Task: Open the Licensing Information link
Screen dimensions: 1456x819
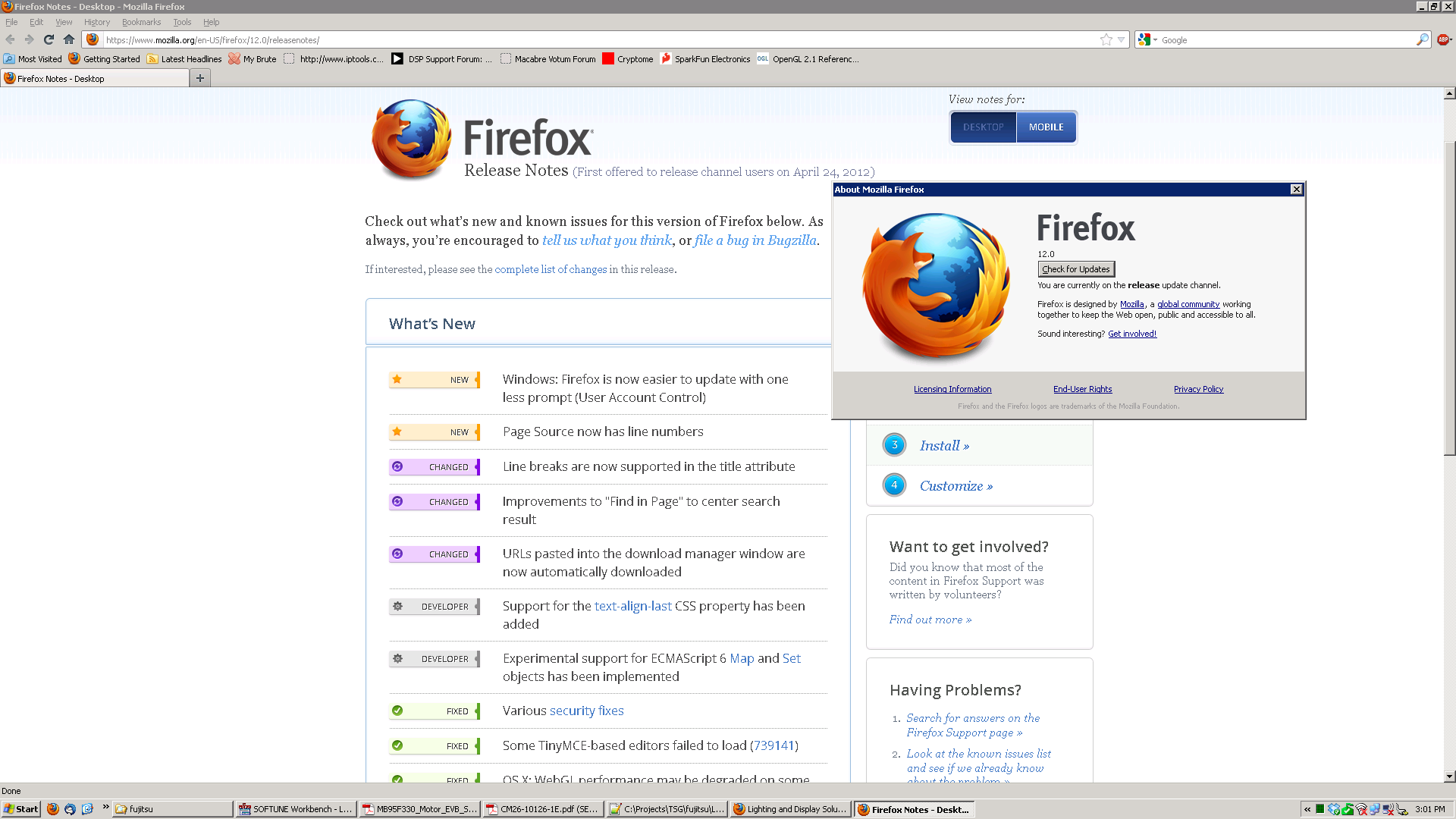Action: 952,389
